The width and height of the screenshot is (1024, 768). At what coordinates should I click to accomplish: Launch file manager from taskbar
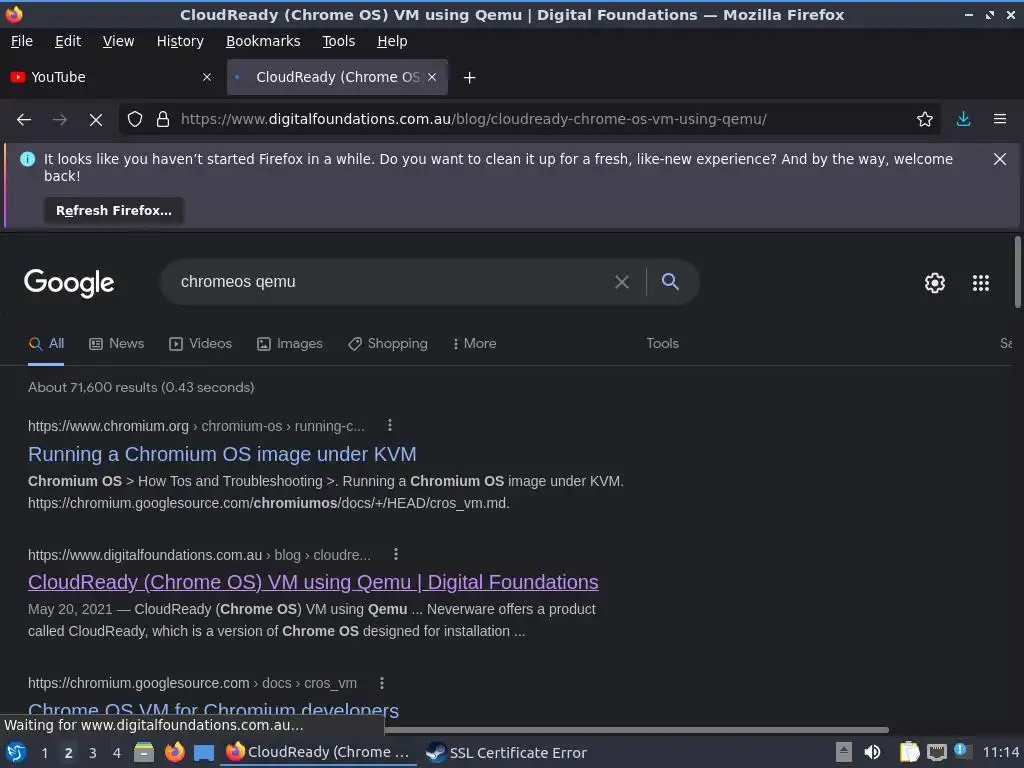pyautogui.click(x=144, y=752)
